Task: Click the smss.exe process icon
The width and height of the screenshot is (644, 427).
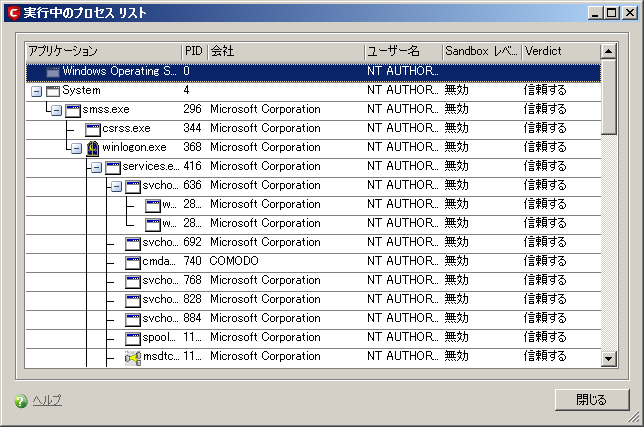Action: click(73, 109)
